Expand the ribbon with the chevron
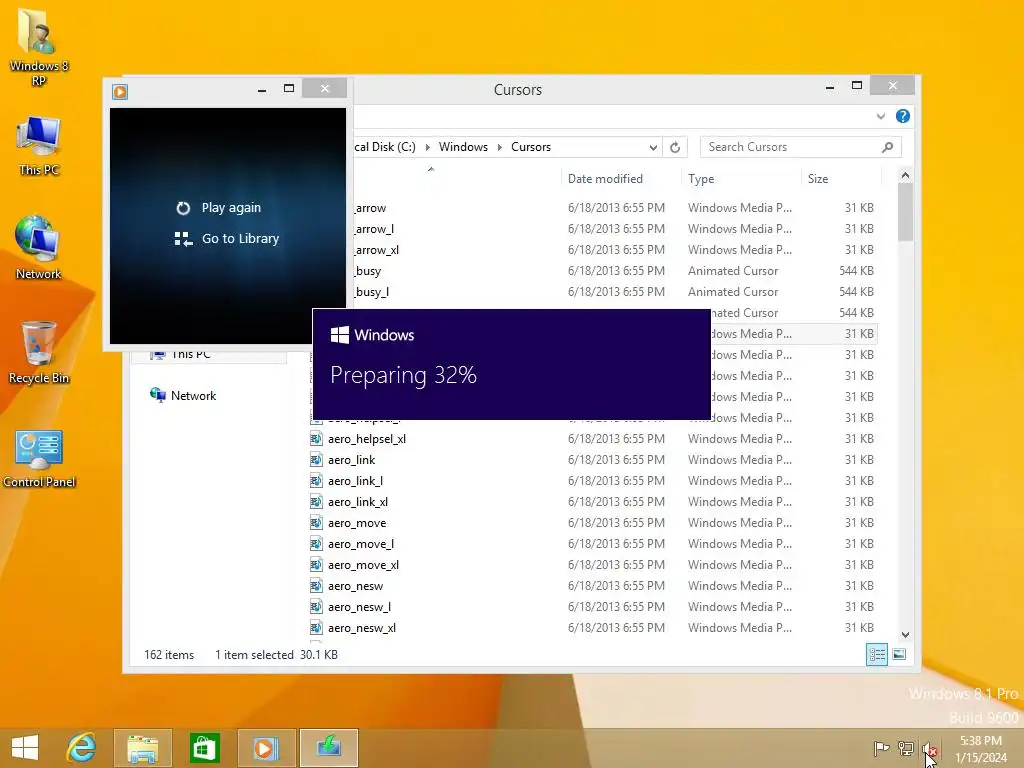Screen dimensions: 1024x768 point(881,116)
